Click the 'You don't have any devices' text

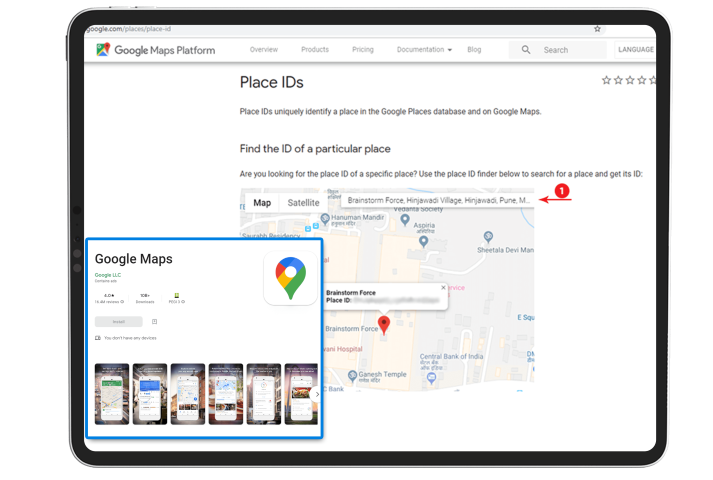130,338
